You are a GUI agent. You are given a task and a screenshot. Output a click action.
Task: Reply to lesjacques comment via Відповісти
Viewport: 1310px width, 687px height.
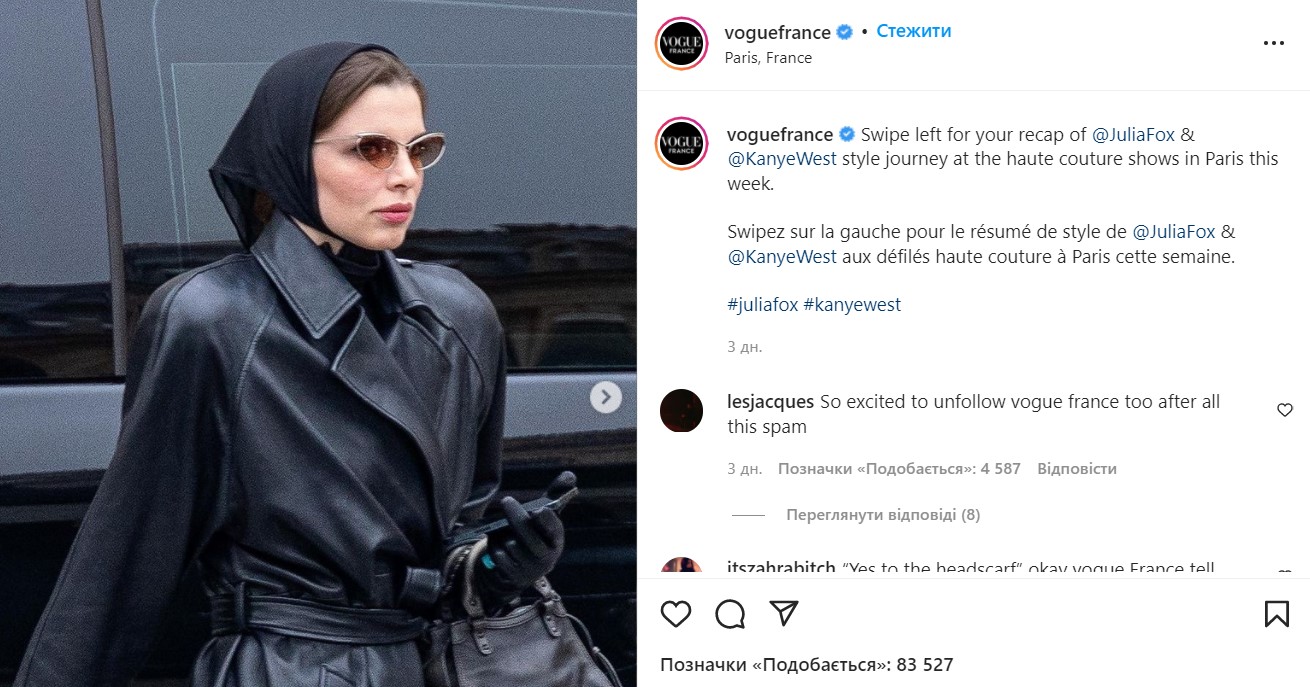point(1077,468)
